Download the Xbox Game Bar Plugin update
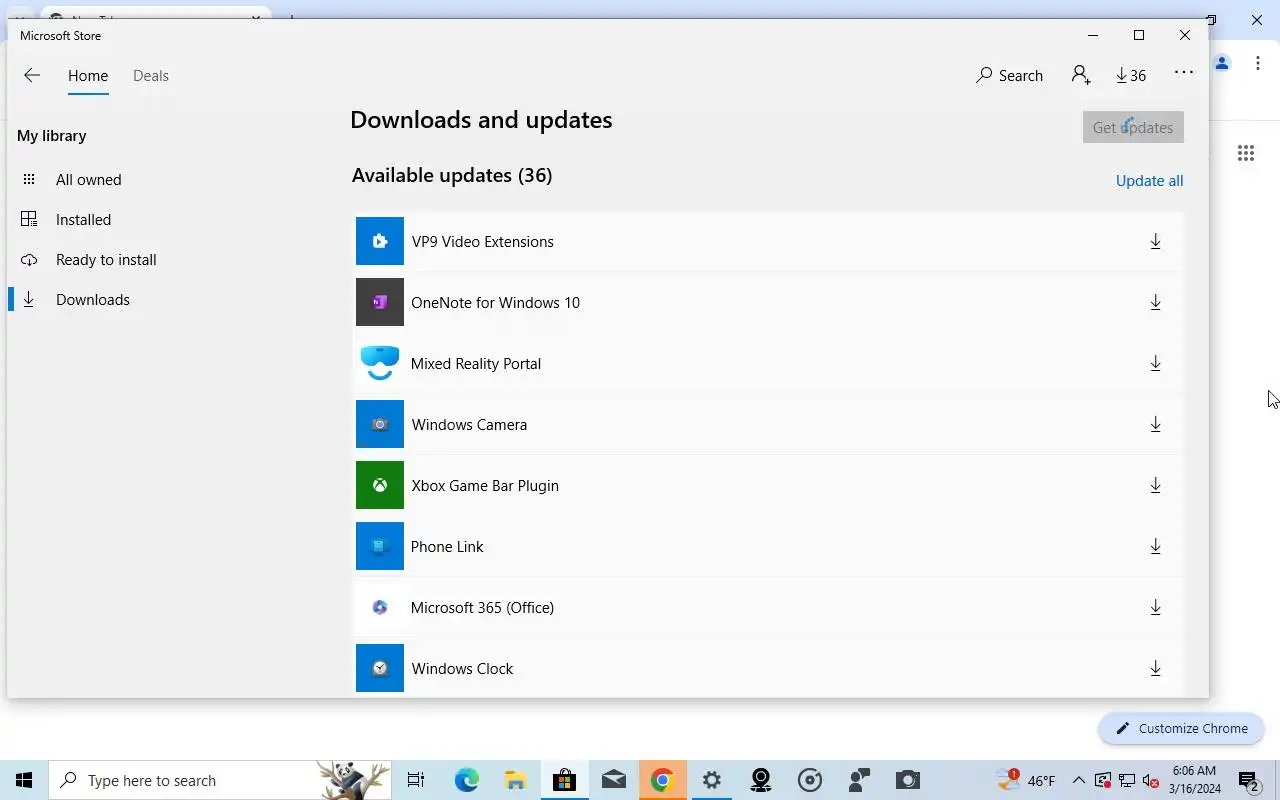The width and height of the screenshot is (1280, 800). pos(1155,485)
